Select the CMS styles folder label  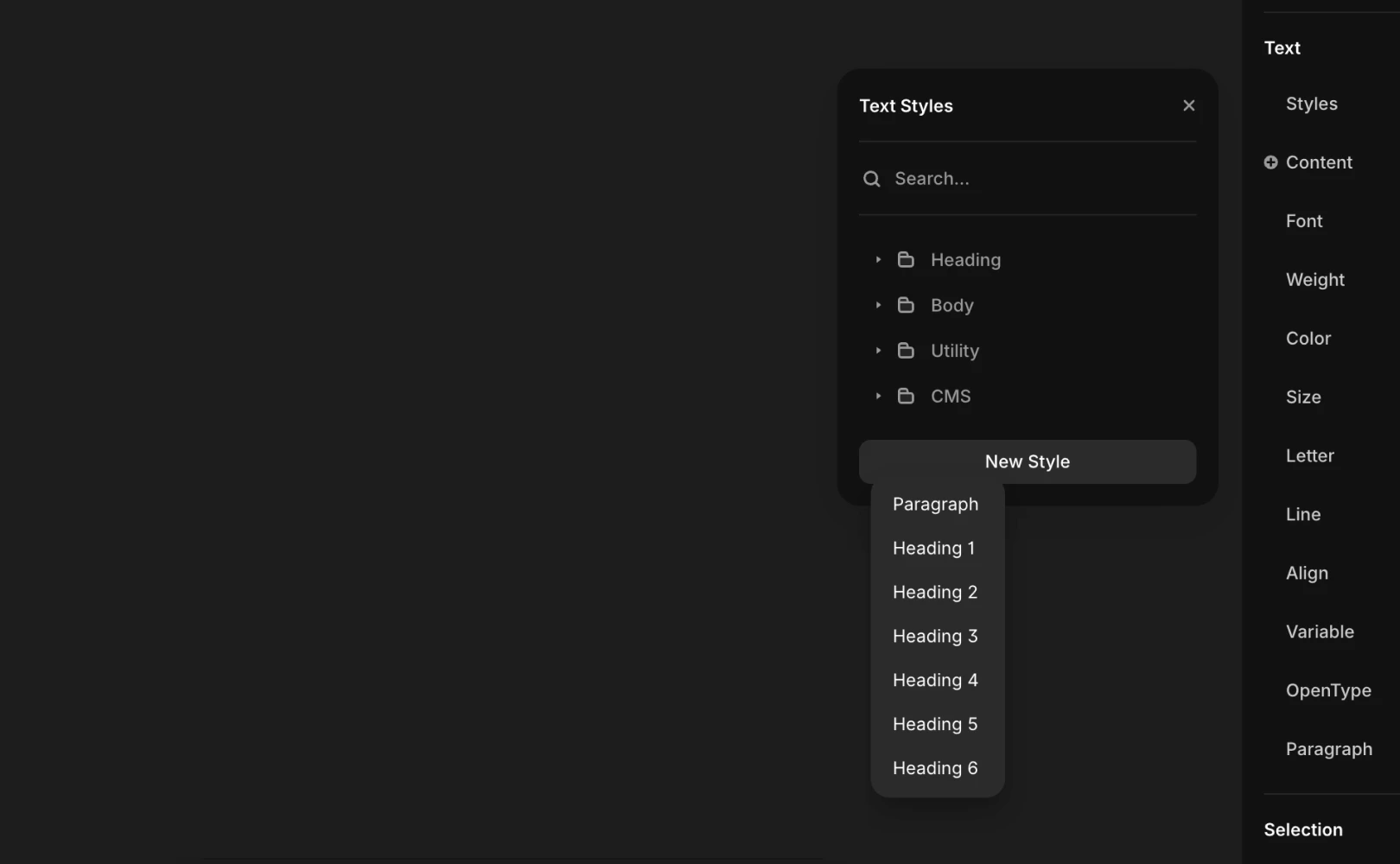click(951, 397)
